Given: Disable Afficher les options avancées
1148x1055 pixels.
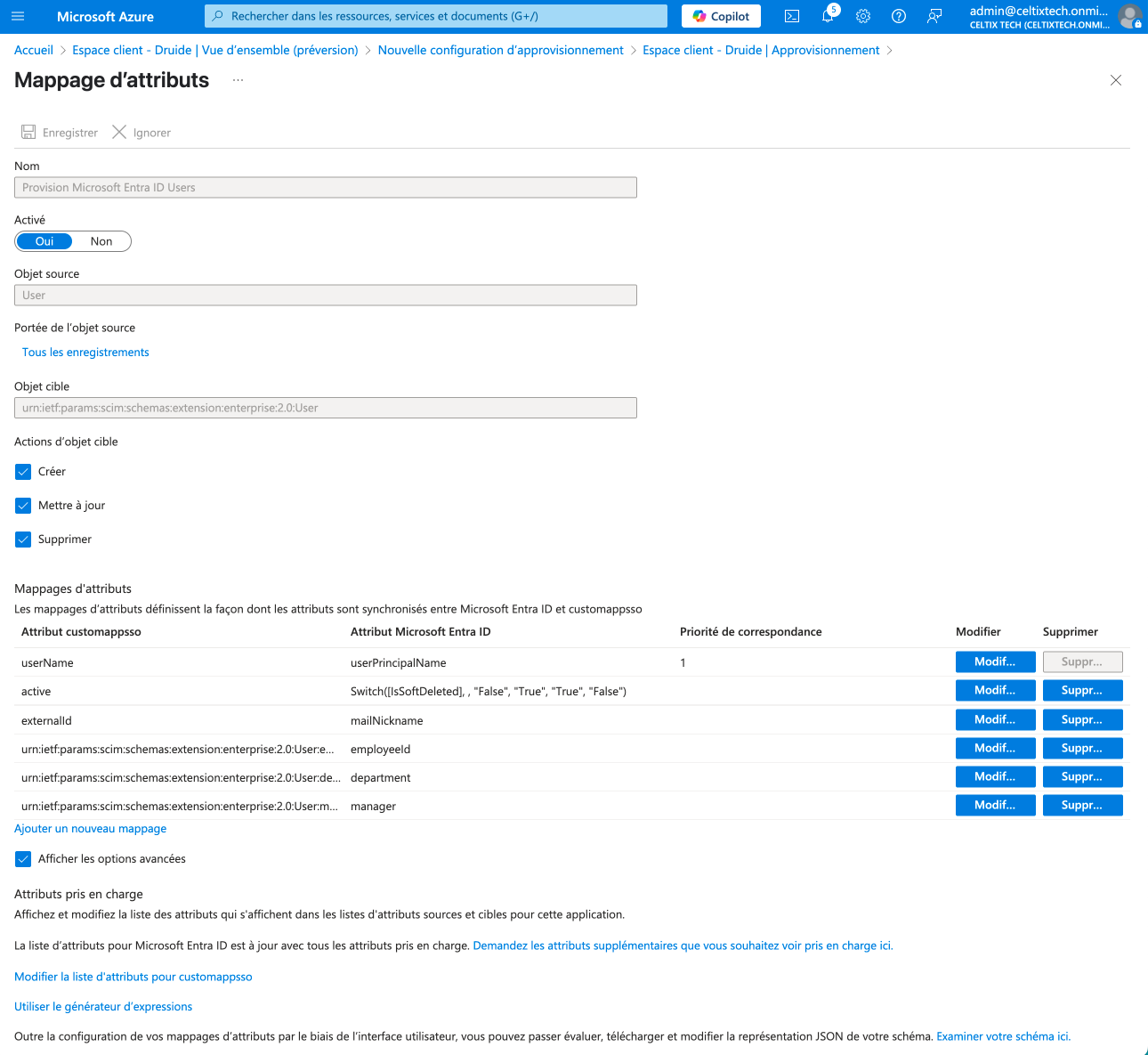Looking at the screenshot, I should point(23,859).
